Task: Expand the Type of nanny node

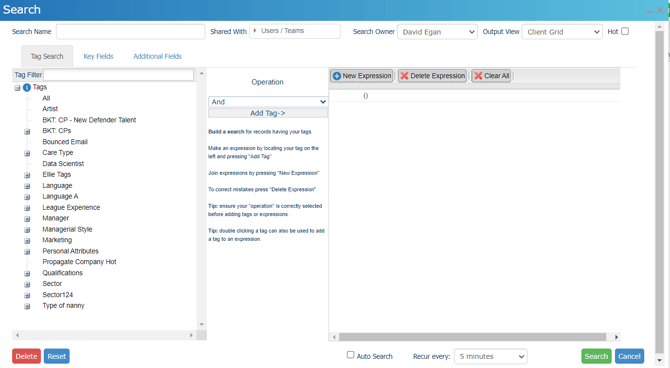Action: point(27,306)
